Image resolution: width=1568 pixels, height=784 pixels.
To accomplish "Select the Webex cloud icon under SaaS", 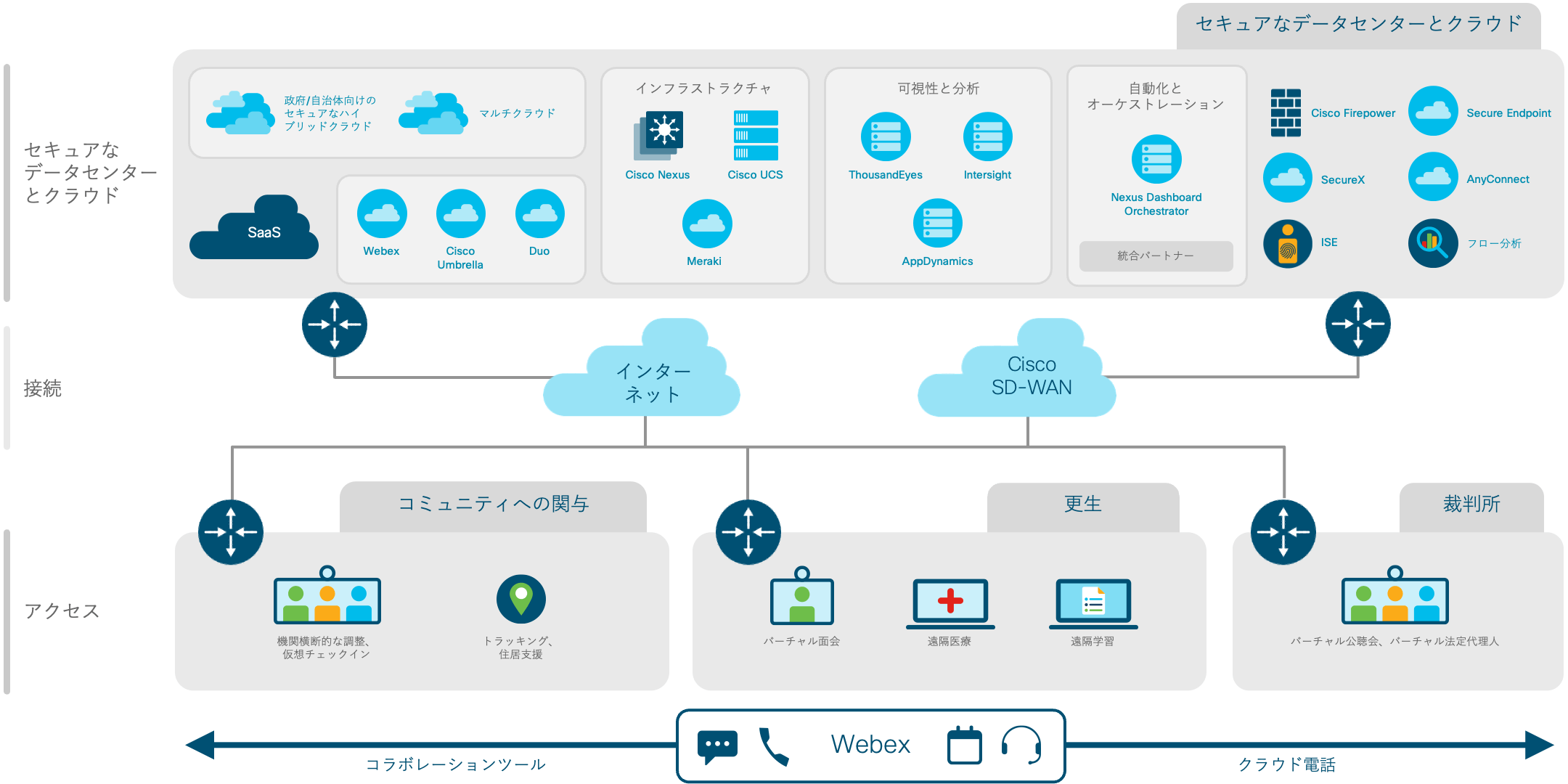I will (x=382, y=213).
